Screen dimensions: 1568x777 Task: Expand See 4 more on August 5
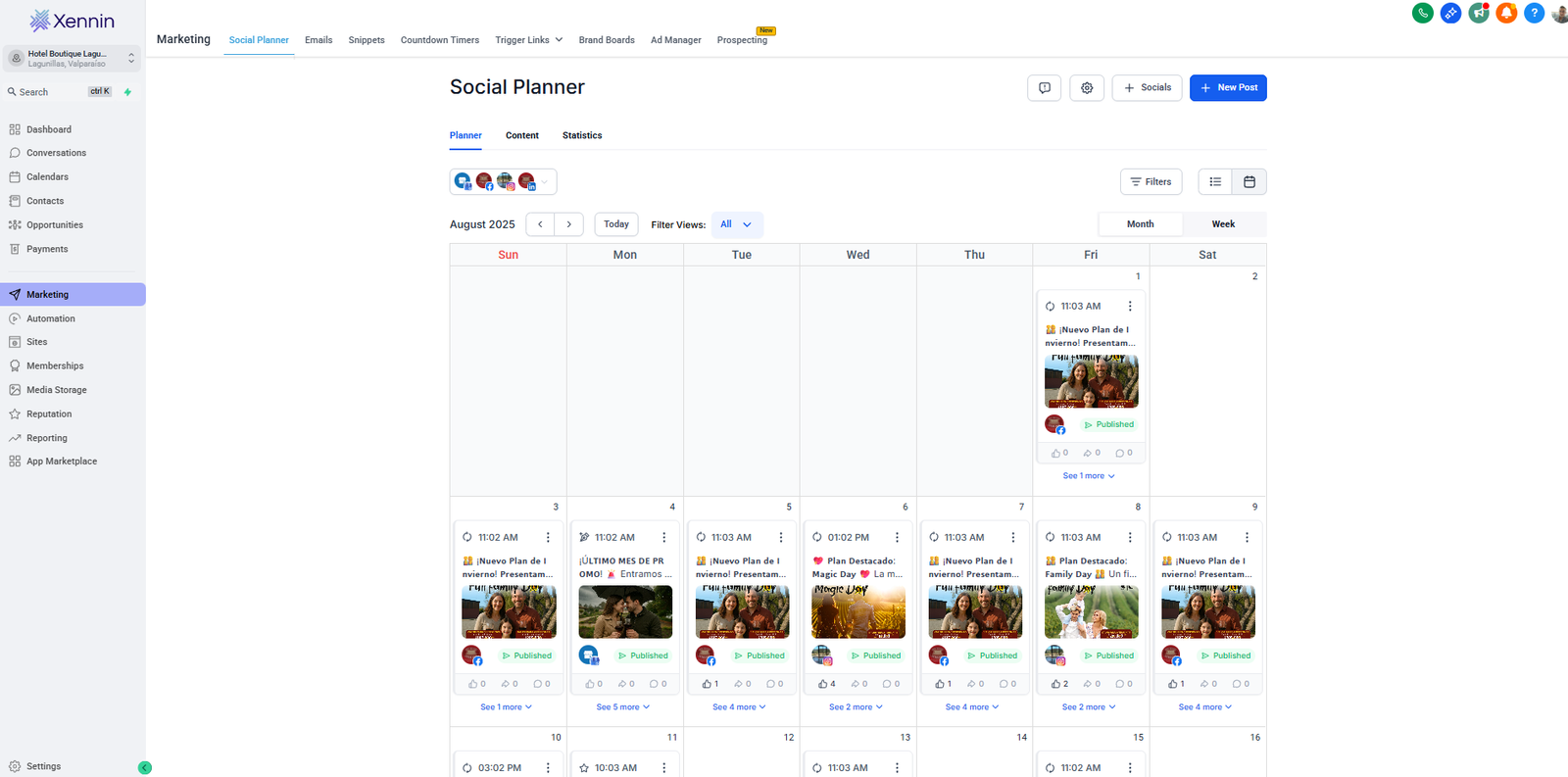(739, 707)
